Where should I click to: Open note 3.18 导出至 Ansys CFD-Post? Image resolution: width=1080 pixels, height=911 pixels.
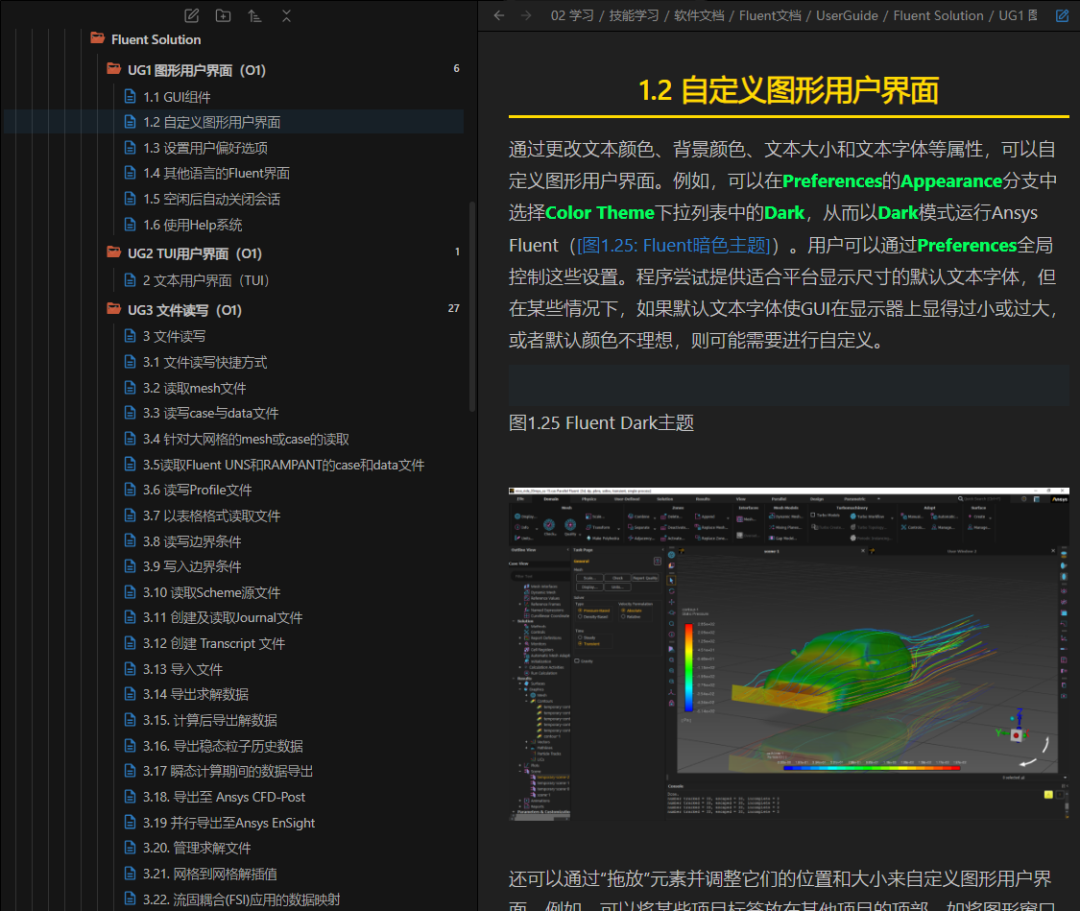click(x=224, y=797)
